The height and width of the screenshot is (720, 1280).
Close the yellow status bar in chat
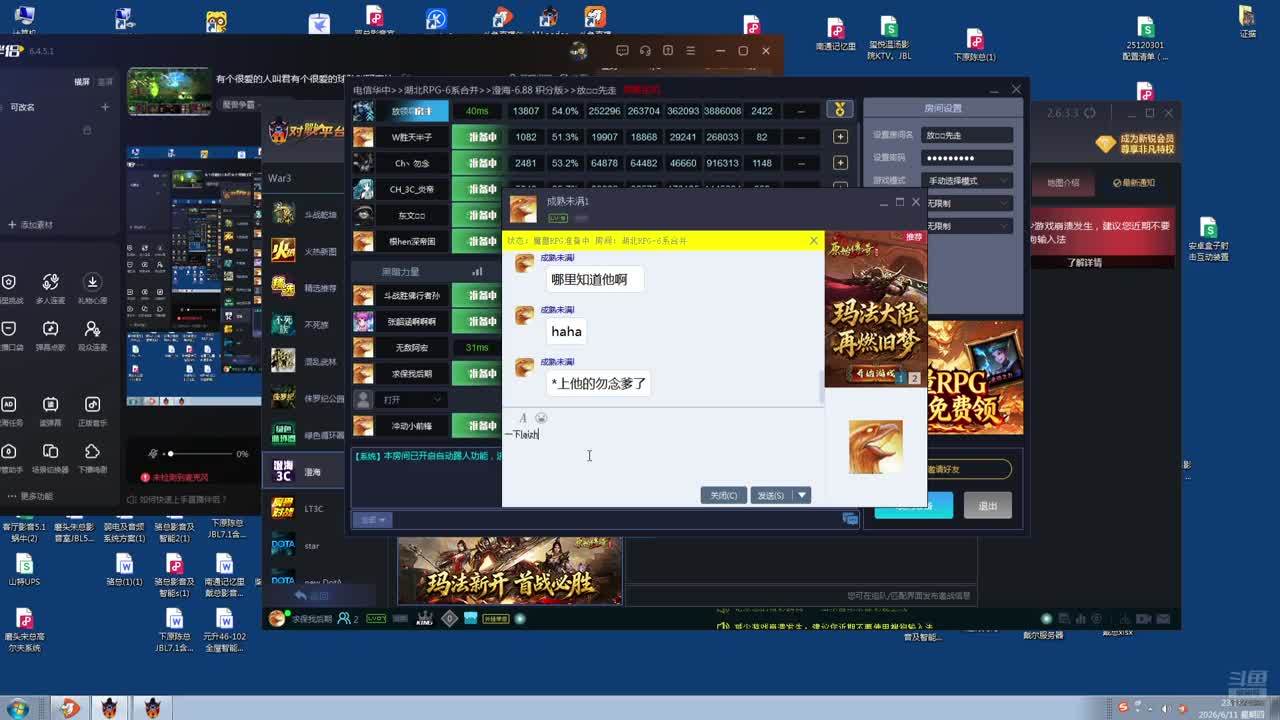tap(813, 241)
